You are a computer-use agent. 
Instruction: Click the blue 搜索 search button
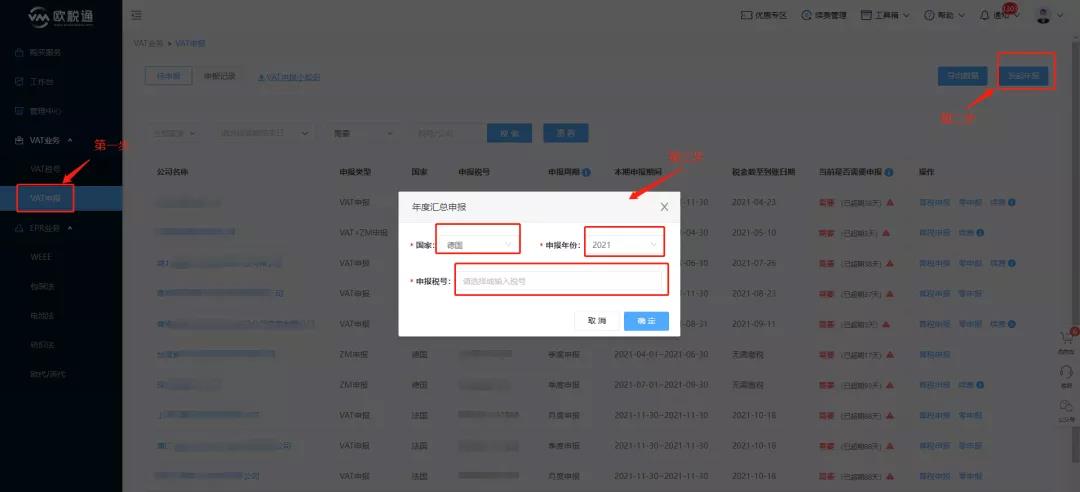click(509, 133)
